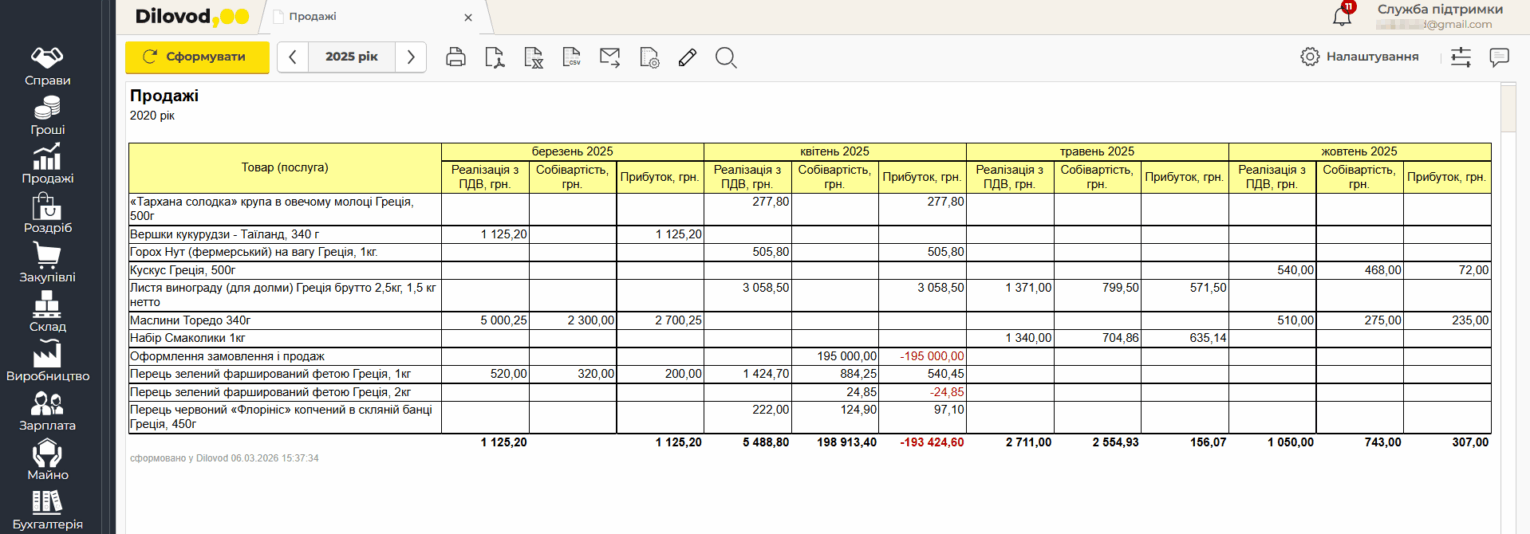Image resolution: width=1530 pixels, height=534 pixels.
Task: Advance to the next year period
Action: click(410, 57)
